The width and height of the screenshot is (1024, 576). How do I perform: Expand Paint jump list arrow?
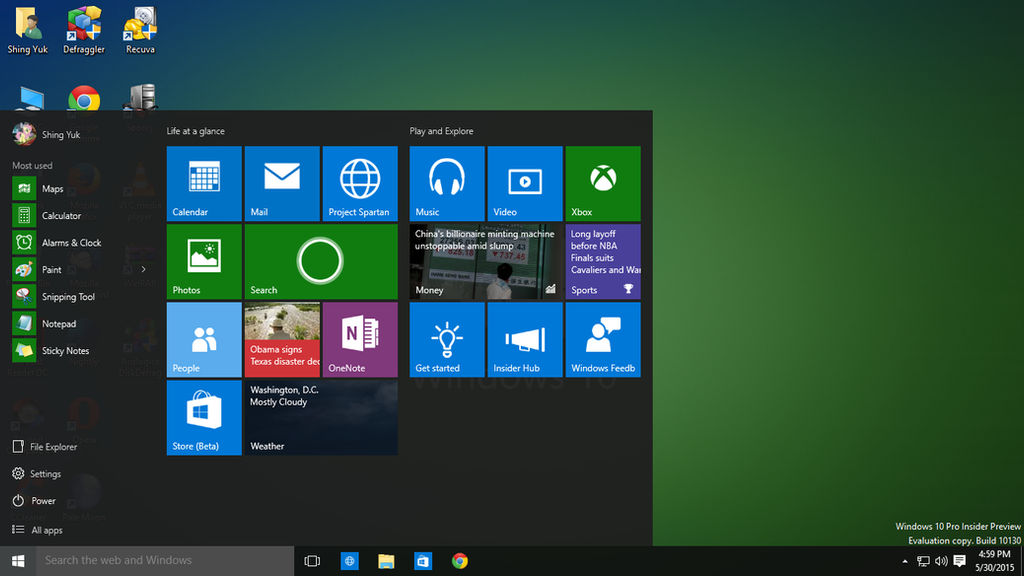pos(144,269)
